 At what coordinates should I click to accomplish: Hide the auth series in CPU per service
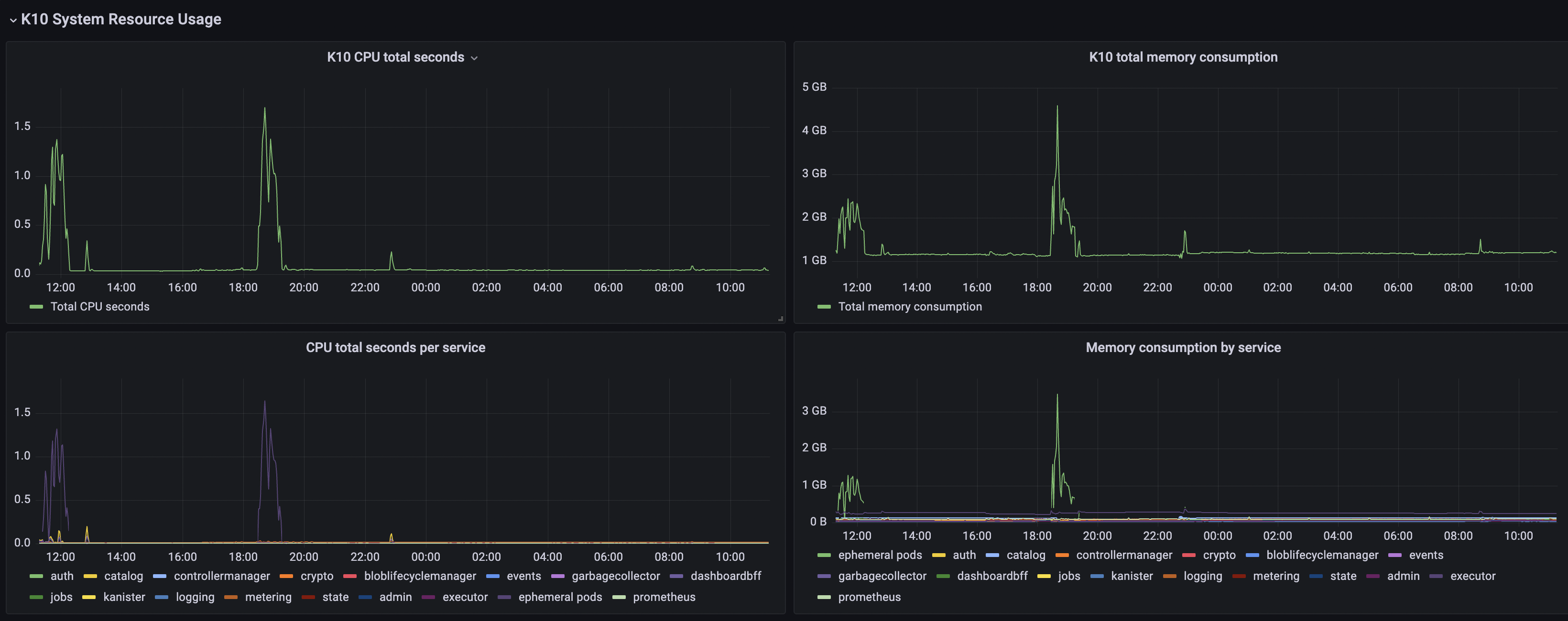click(x=63, y=576)
